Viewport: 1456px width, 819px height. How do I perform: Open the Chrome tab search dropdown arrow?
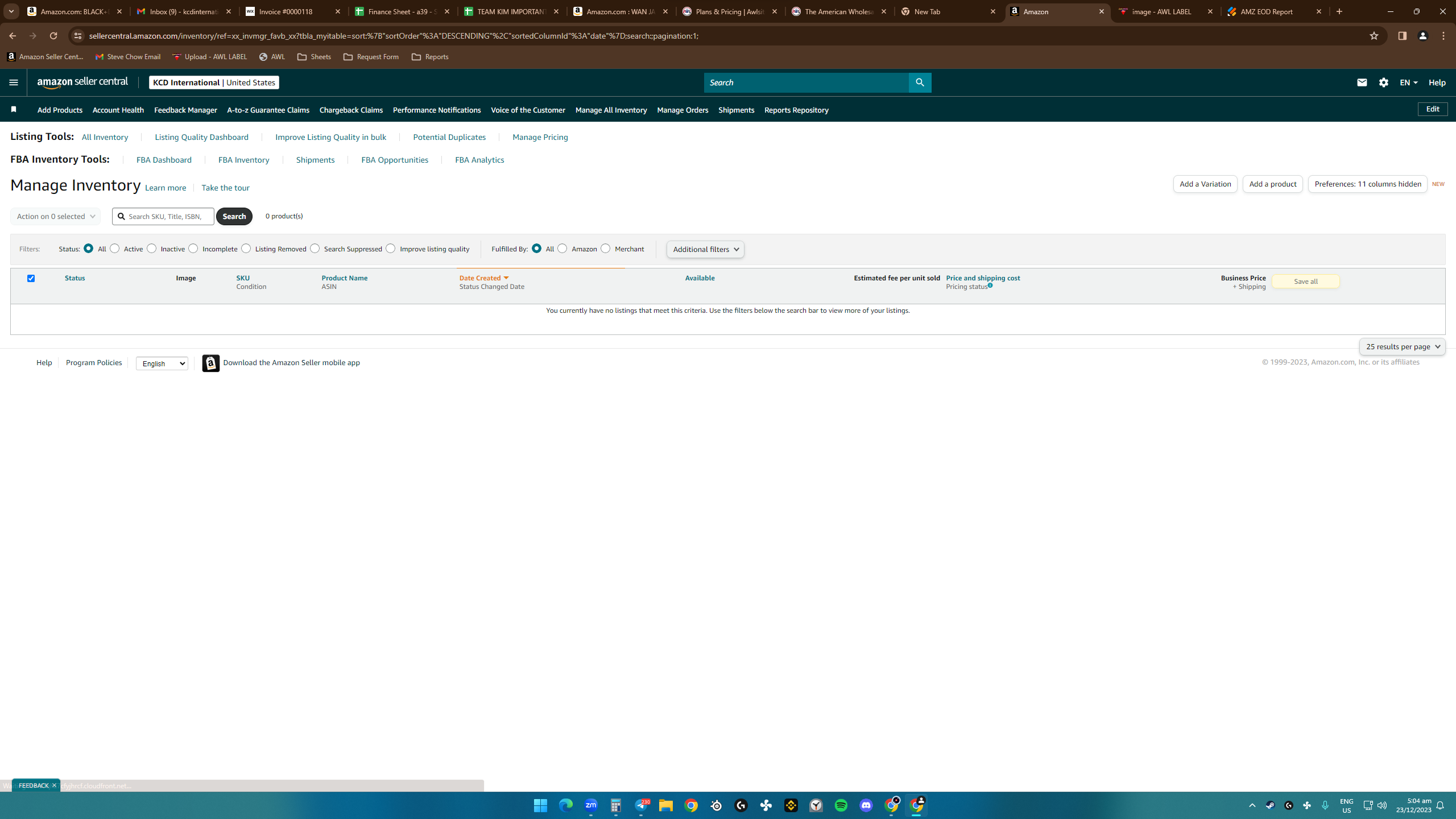tap(11, 11)
